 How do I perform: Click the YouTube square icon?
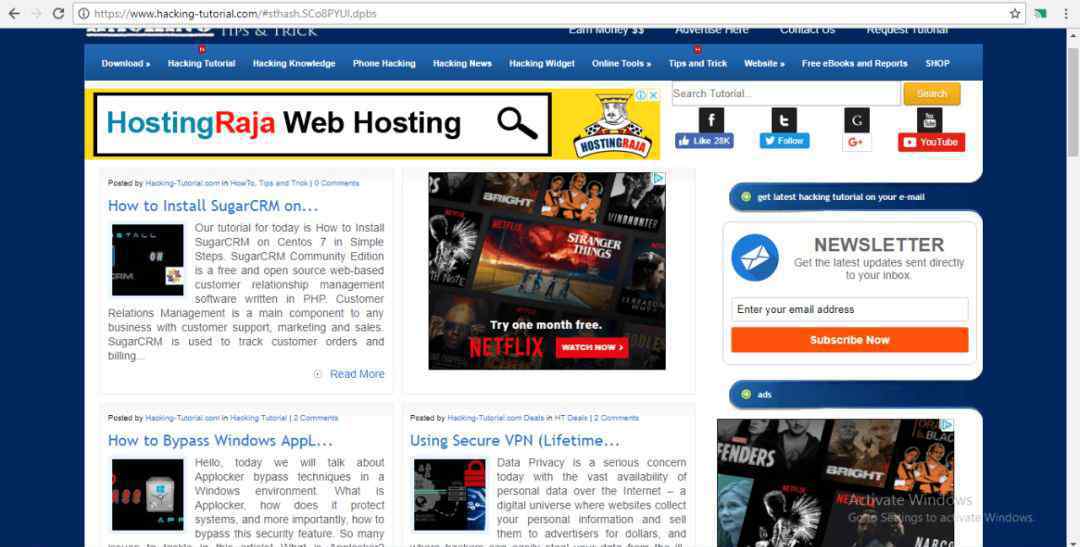(929, 120)
